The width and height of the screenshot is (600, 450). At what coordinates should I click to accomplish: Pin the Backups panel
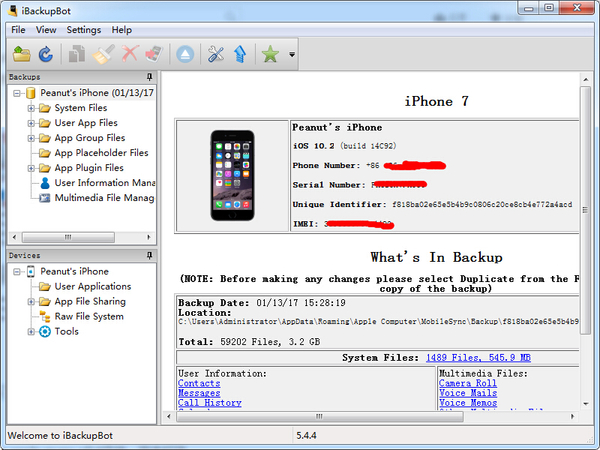click(150, 77)
